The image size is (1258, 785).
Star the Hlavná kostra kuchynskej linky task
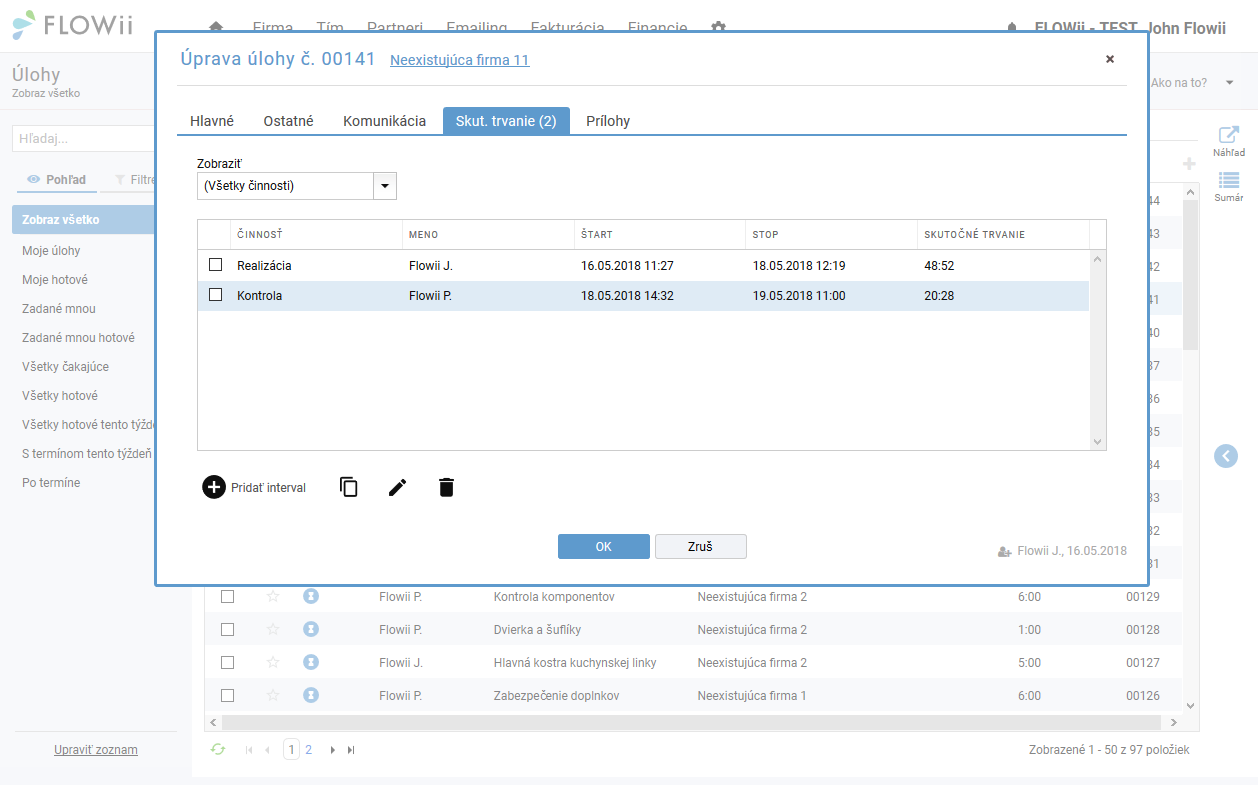(x=273, y=662)
